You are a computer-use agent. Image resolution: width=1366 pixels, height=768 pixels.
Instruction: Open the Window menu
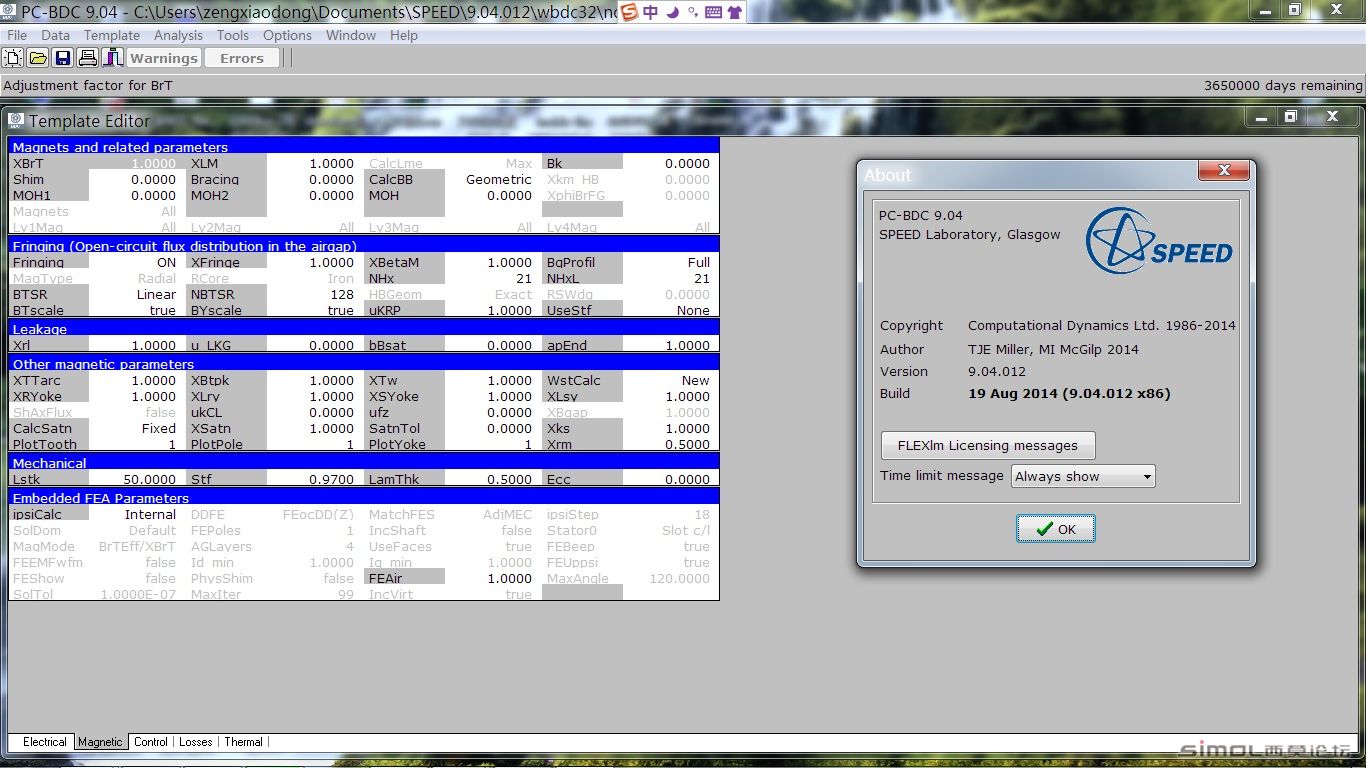coord(351,35)
